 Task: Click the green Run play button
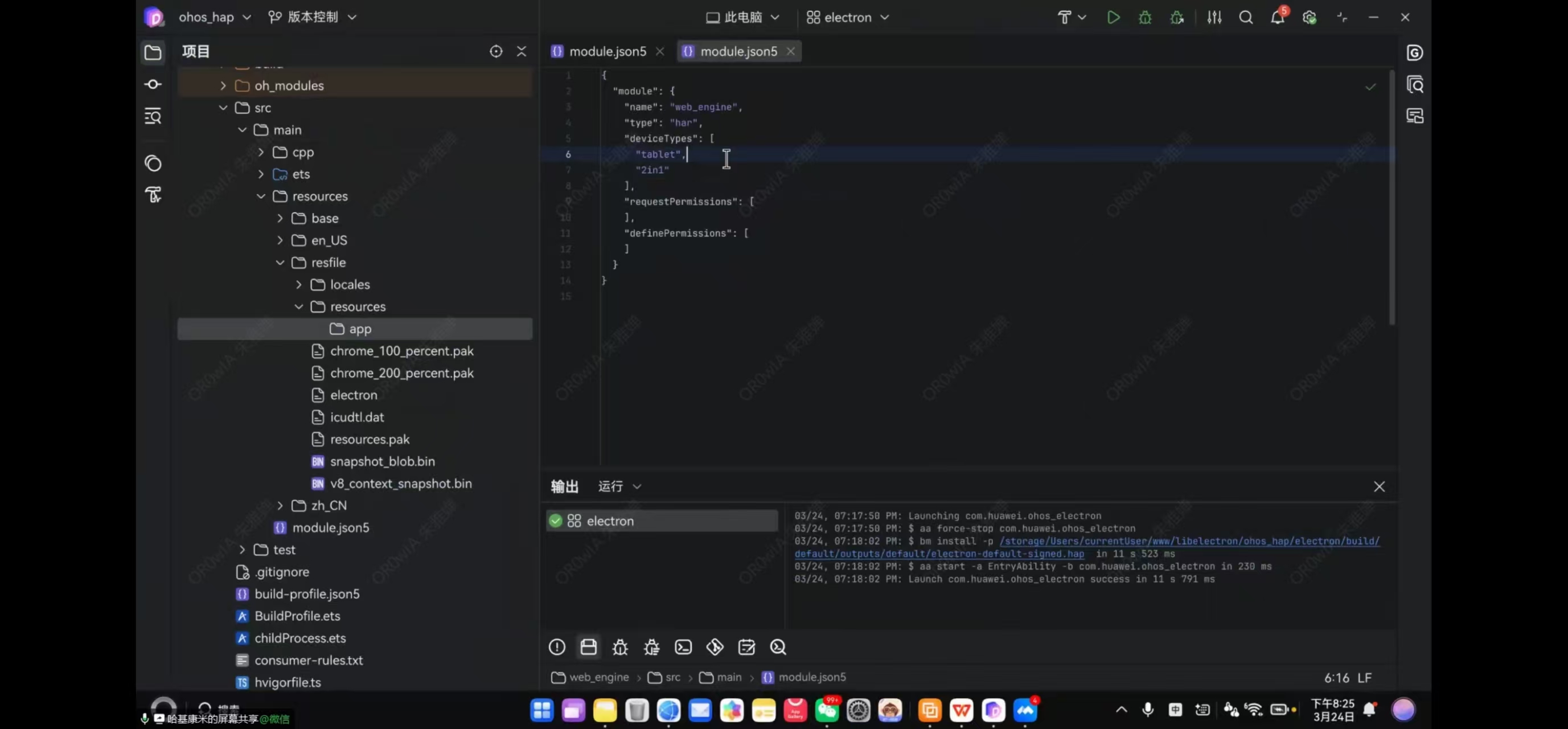click(x=1113, y=17)
